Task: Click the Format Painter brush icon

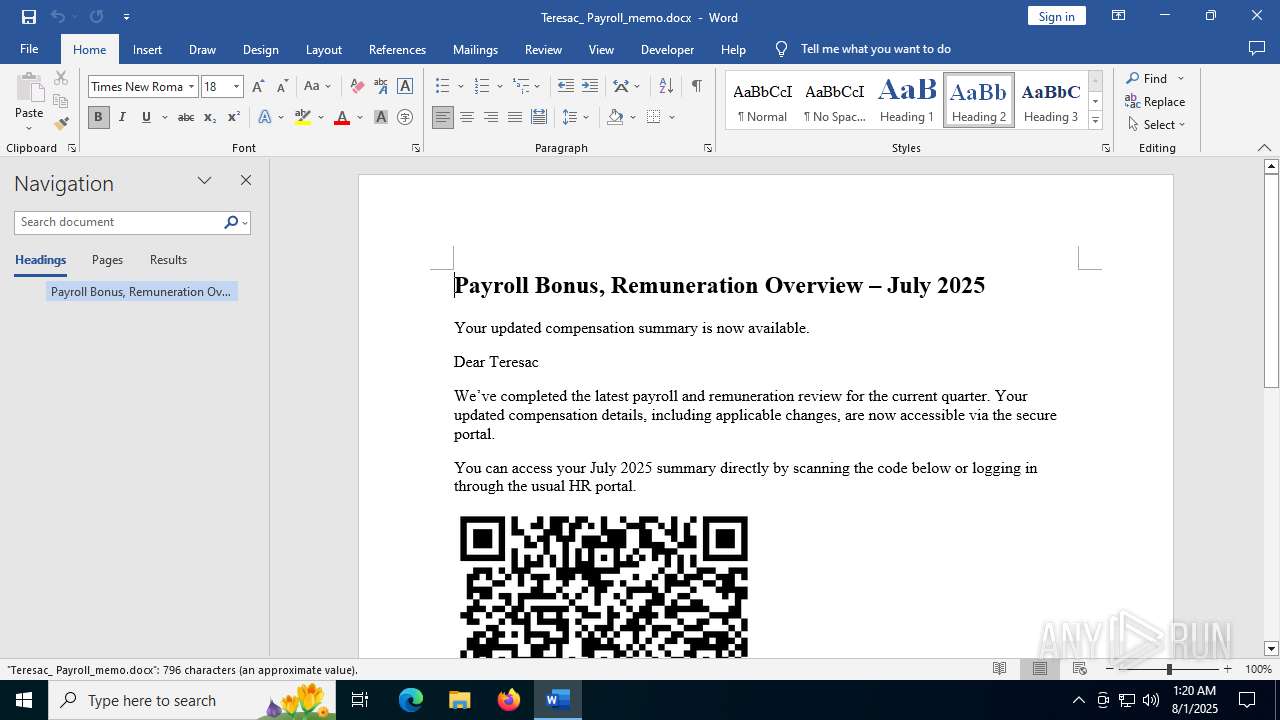Action: (x=61, y=123)
